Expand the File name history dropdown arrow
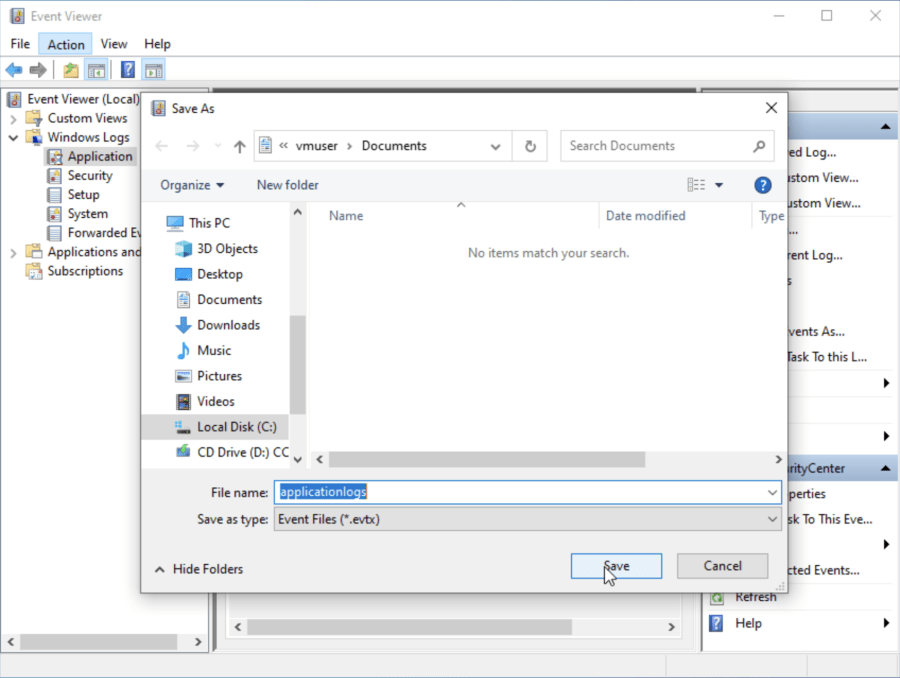Image resolution: width=900 pixels, height=678 pixels. coord(773,493)
